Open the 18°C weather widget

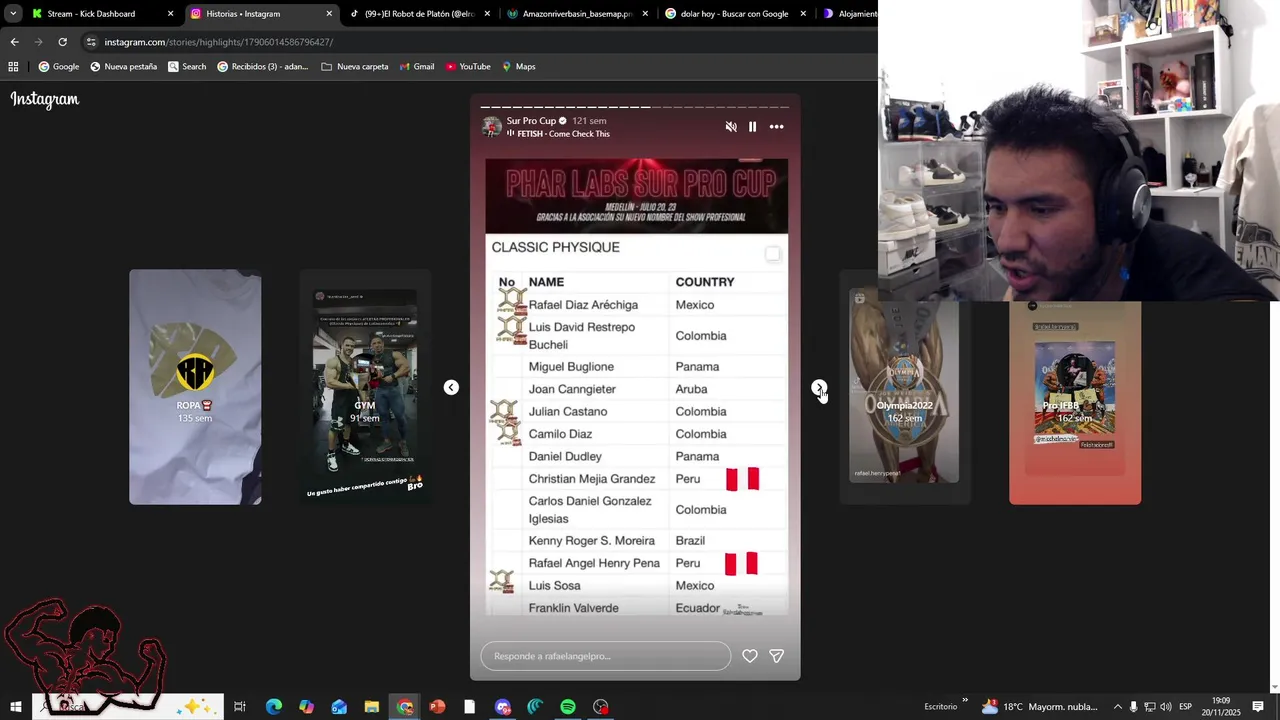pyautogui.click(x=1039, y=707)
